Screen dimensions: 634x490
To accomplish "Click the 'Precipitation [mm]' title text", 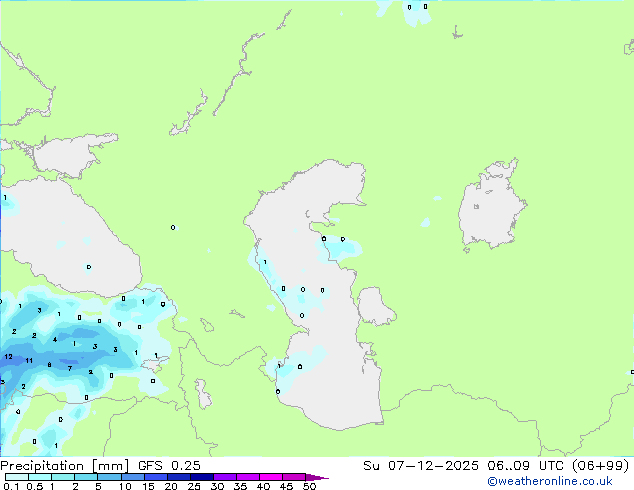I will point(64,466).
